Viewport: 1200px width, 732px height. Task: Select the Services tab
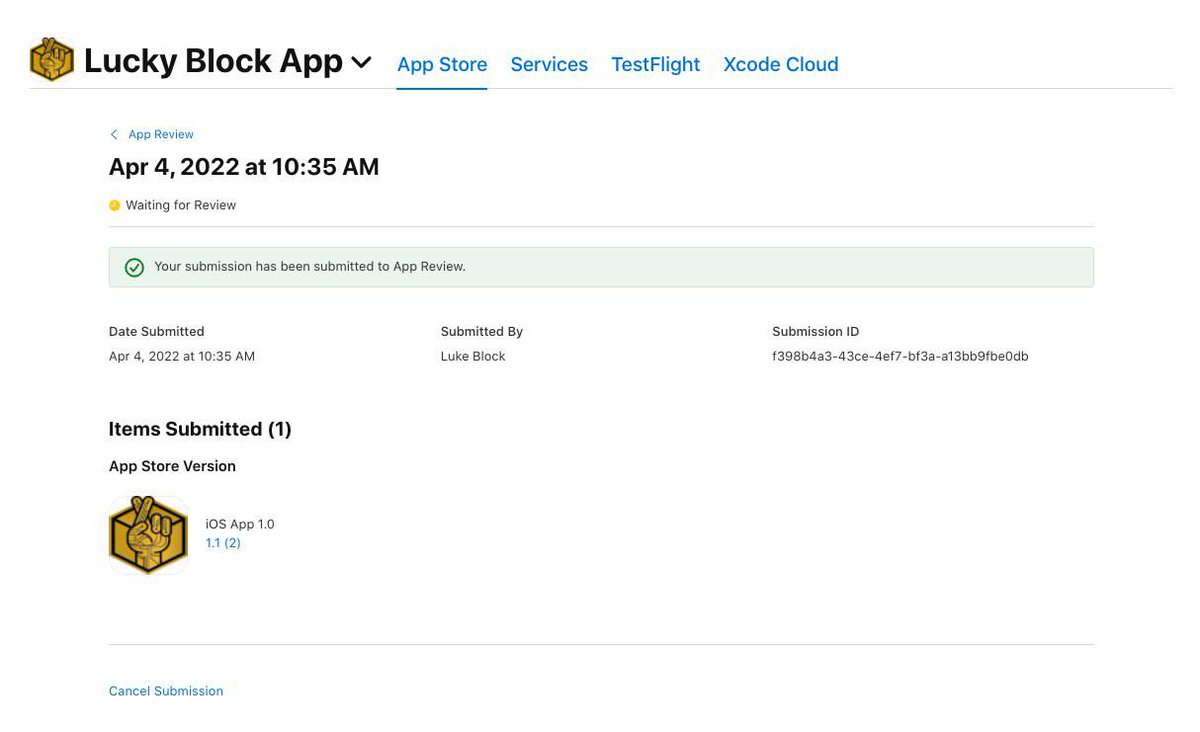click(x=548, y=64)
